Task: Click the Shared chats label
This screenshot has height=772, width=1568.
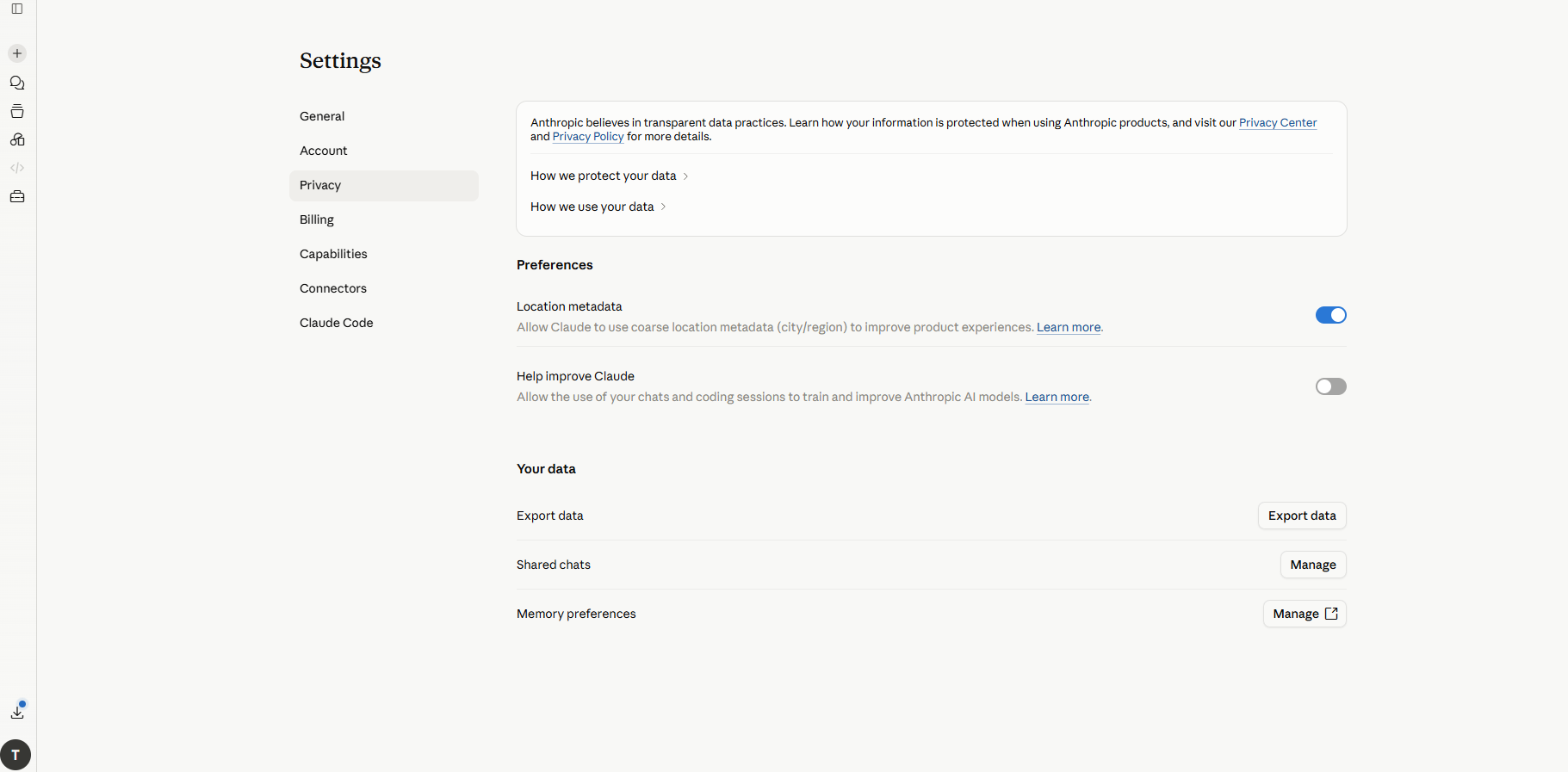Action: pos(554,565)
